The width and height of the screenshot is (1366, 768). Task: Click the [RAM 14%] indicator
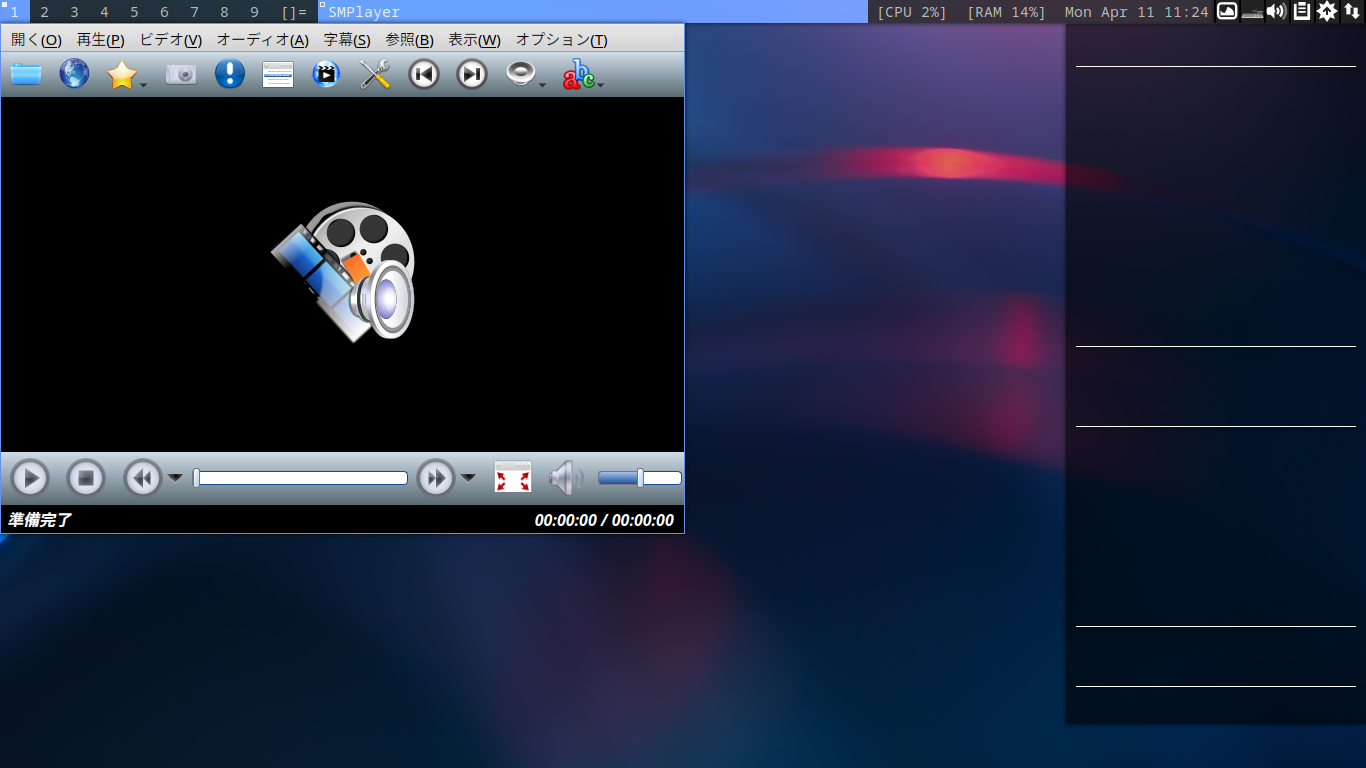(1006, 12)
